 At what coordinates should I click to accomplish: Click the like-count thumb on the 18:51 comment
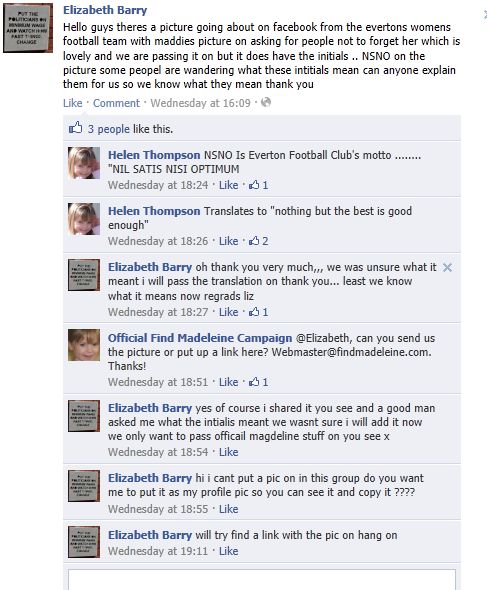(254, 382)
